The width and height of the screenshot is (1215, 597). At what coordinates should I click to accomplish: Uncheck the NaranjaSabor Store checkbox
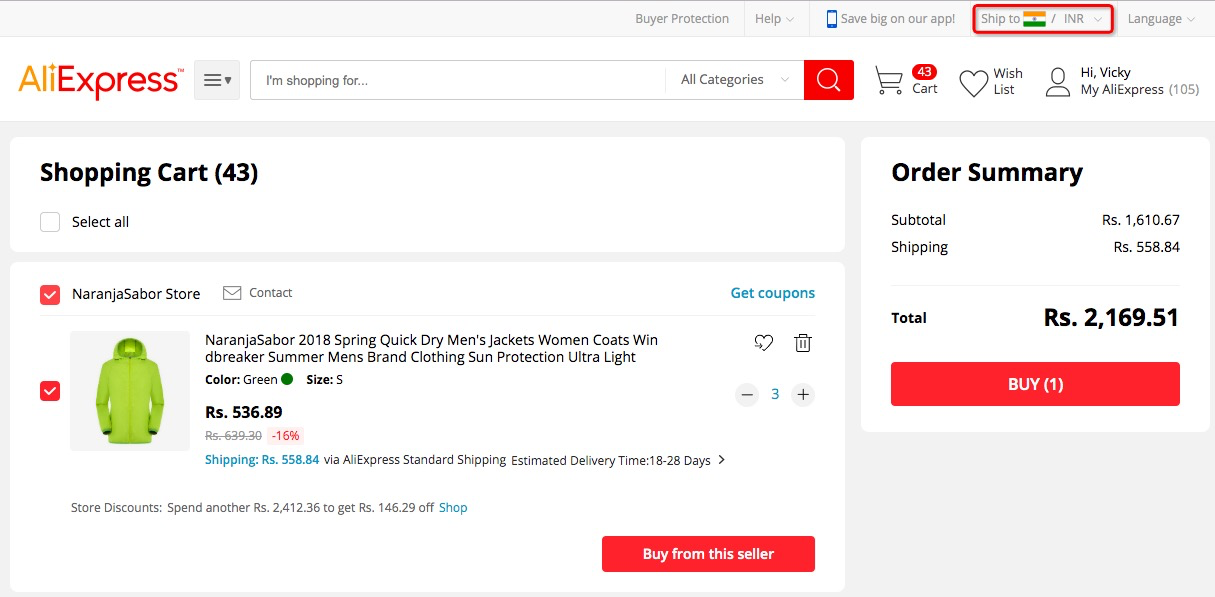coord(50,295)
